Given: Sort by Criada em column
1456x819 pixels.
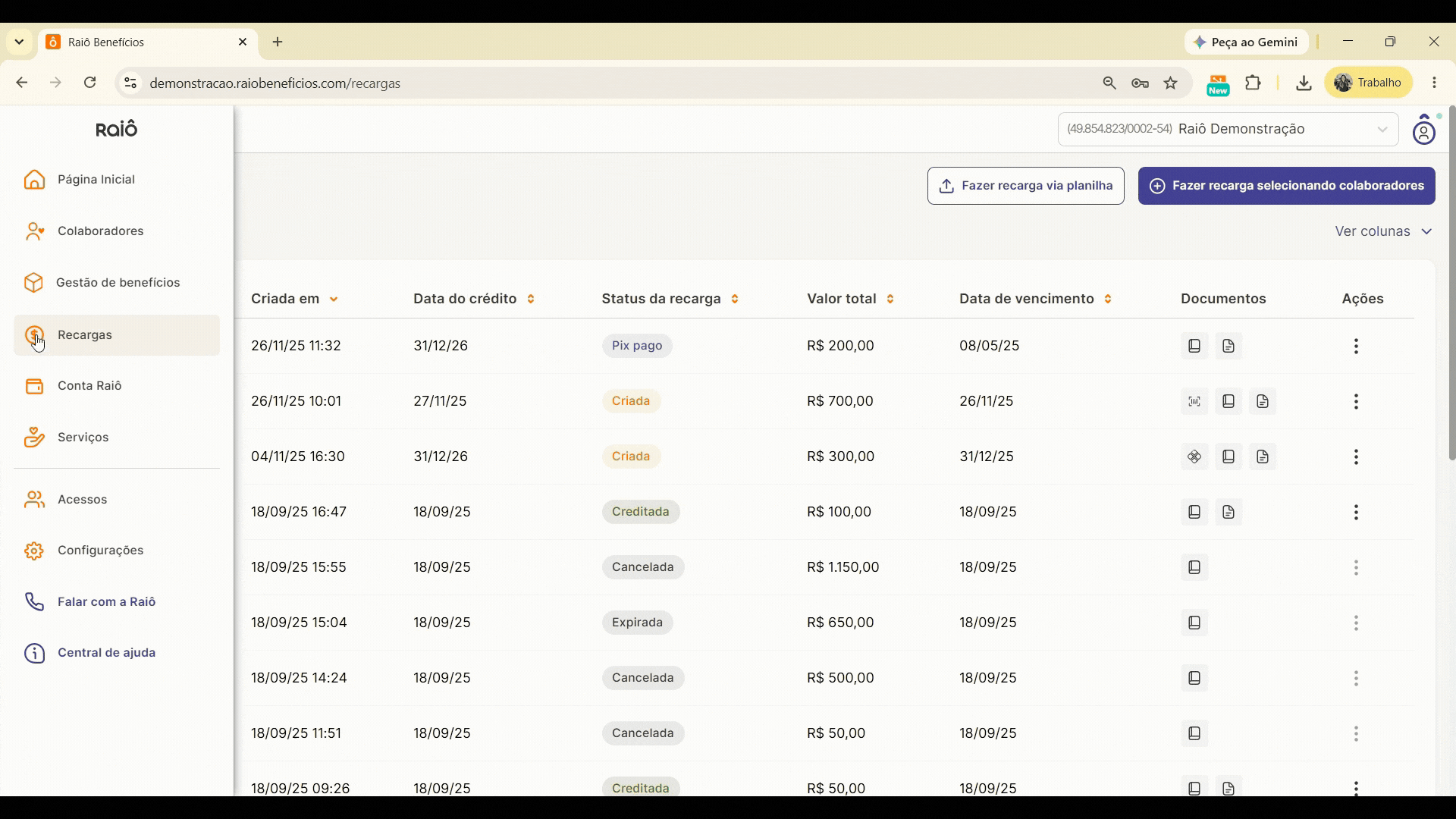Looking at the screenshot, I should (x=294, y=299).
